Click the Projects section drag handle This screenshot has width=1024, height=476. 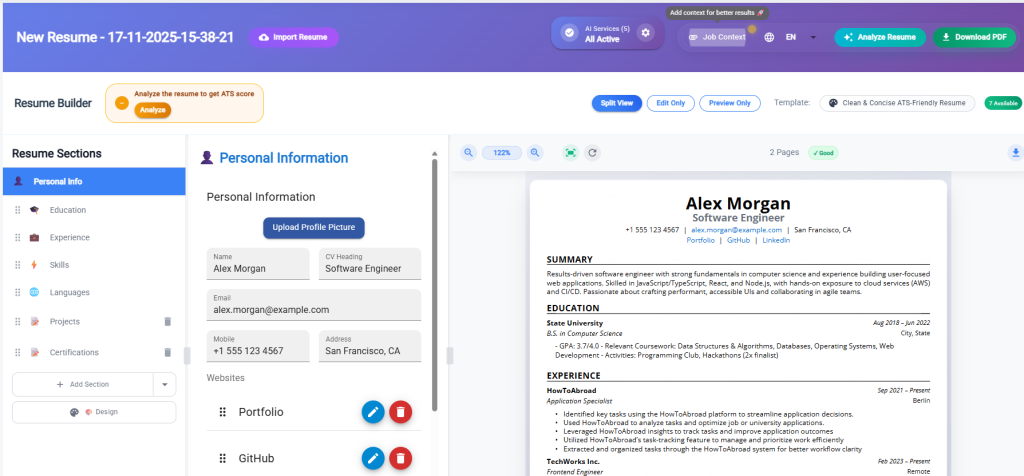18,322
